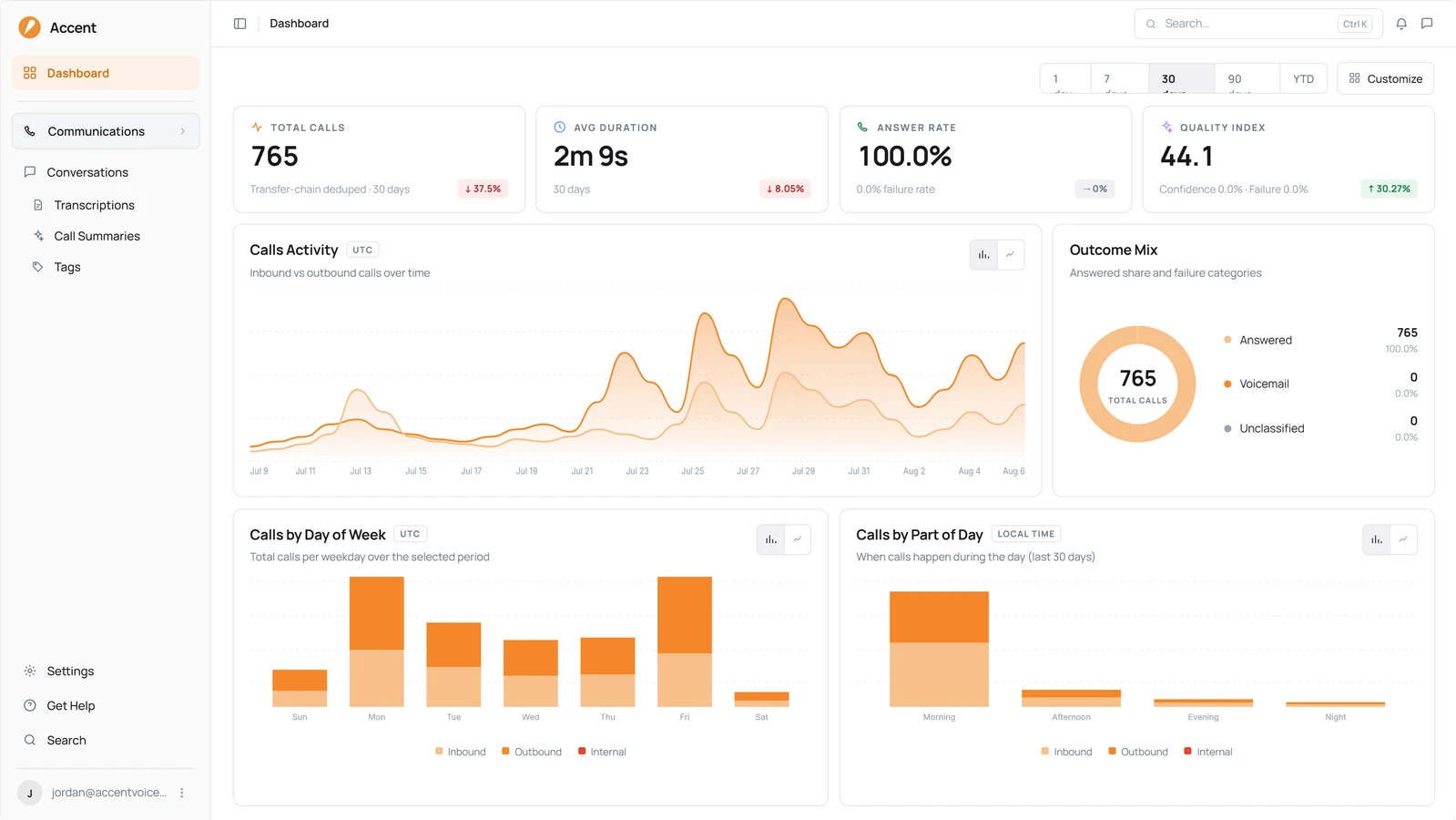Screen dimensions: 1456x820
Task: Open the Dashboard sidebar item
Action: click(106, 73)
